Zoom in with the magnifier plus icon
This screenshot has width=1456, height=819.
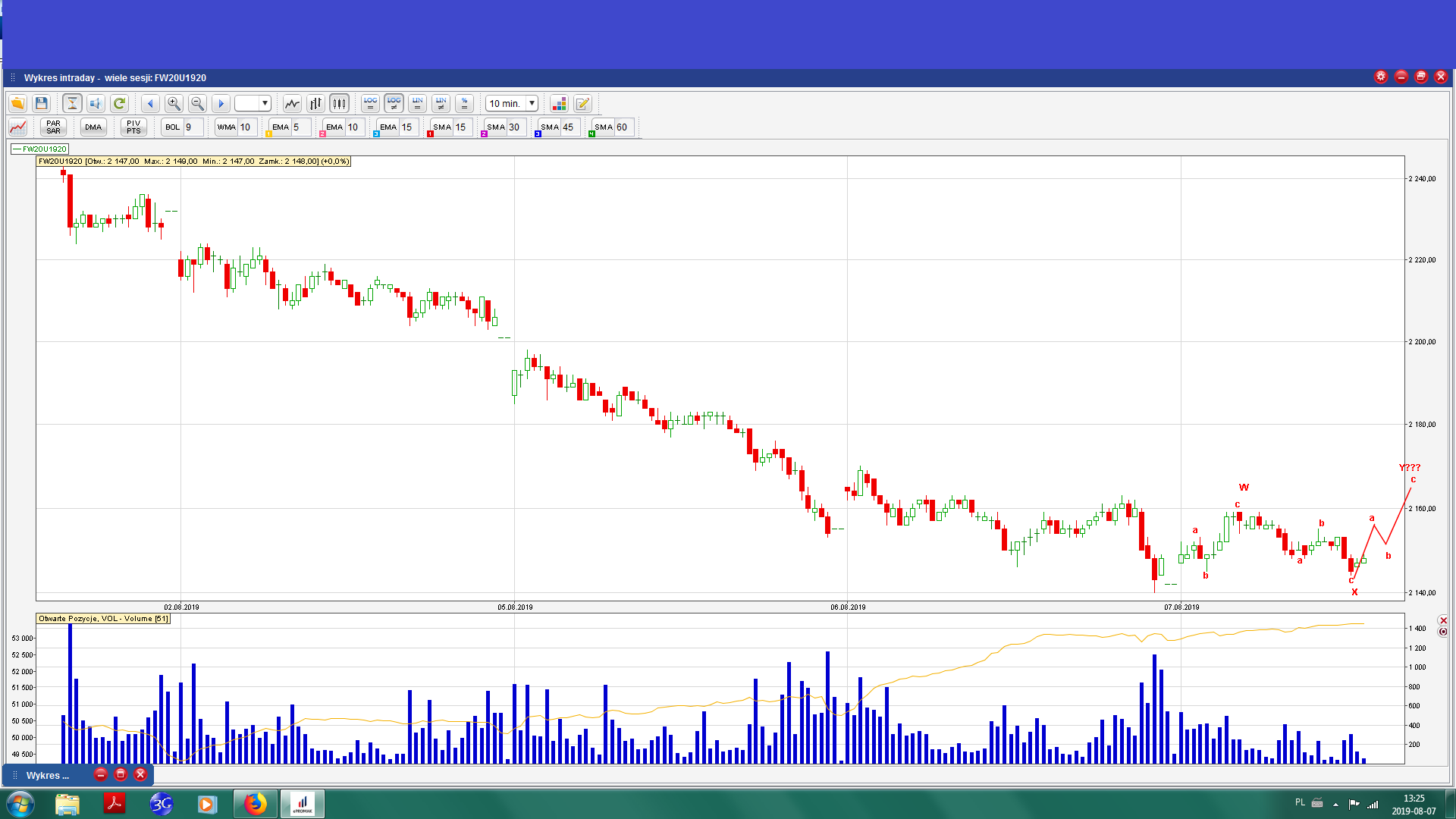[174, 103]
